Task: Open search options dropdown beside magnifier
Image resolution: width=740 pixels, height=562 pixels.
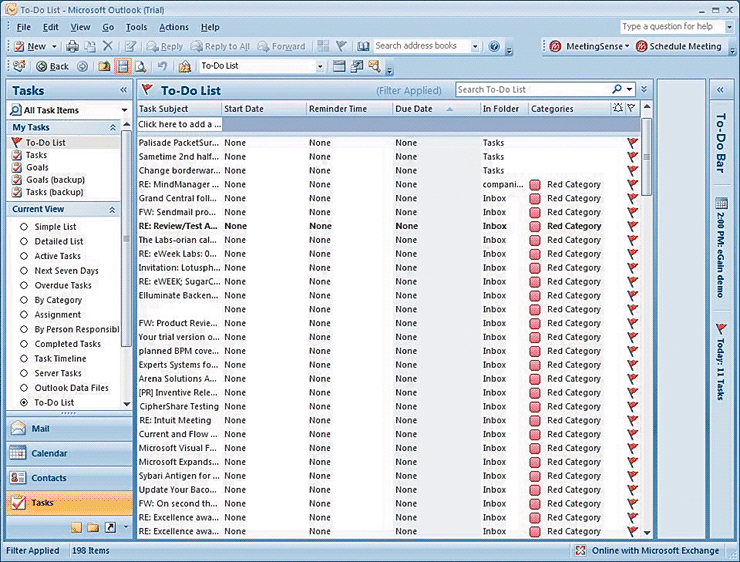Action: coord(630,89)
